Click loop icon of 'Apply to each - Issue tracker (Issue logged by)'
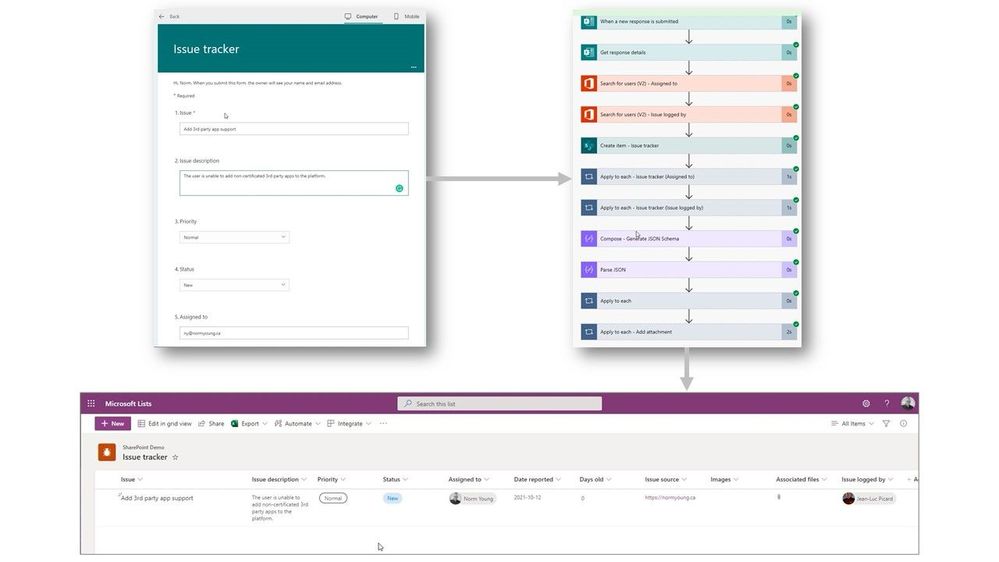The image size is (999, 562). pyautogui.click(x=589, y=208)
